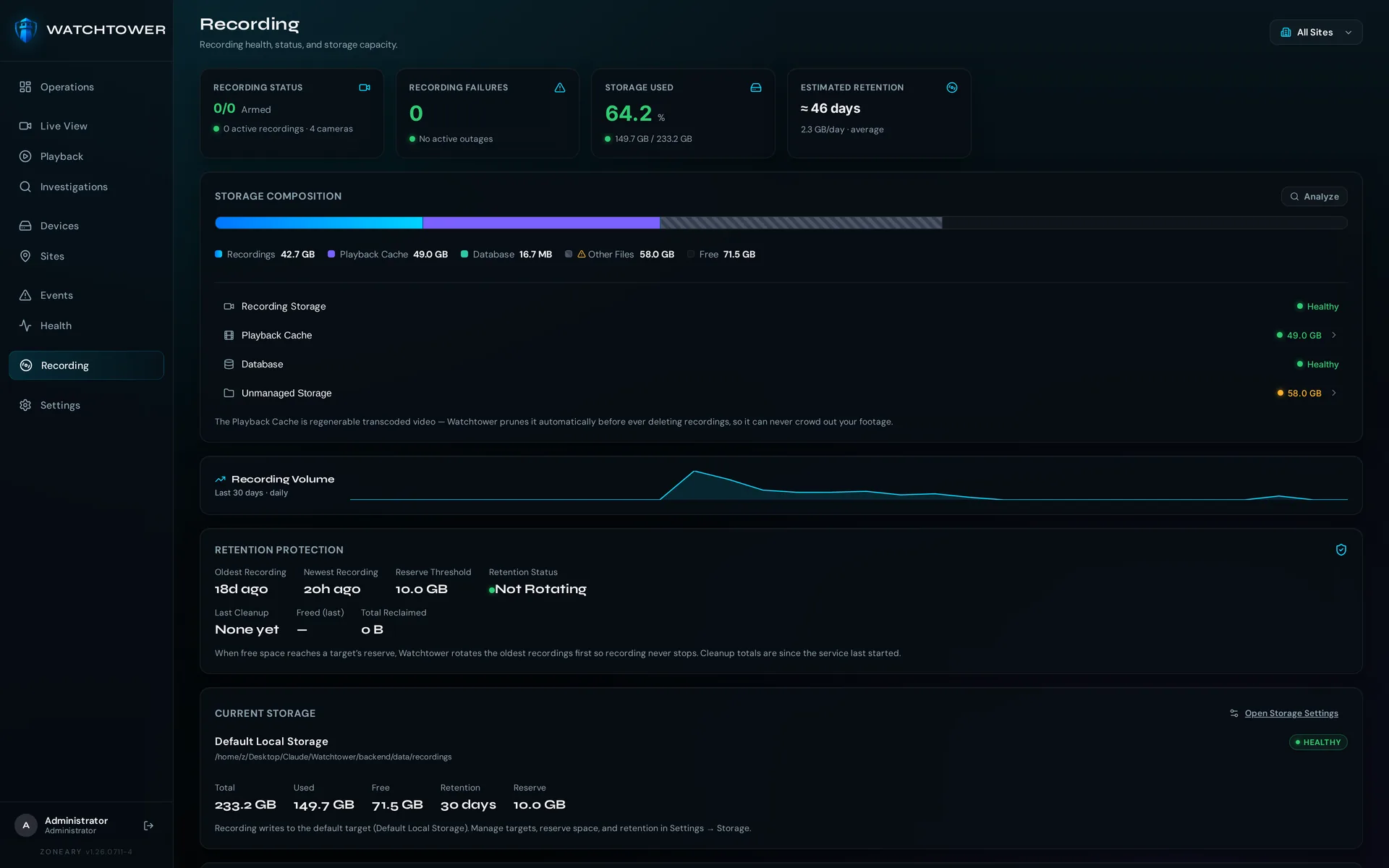Click the Retention Protection shield check icon

[x=1341, y=550]
